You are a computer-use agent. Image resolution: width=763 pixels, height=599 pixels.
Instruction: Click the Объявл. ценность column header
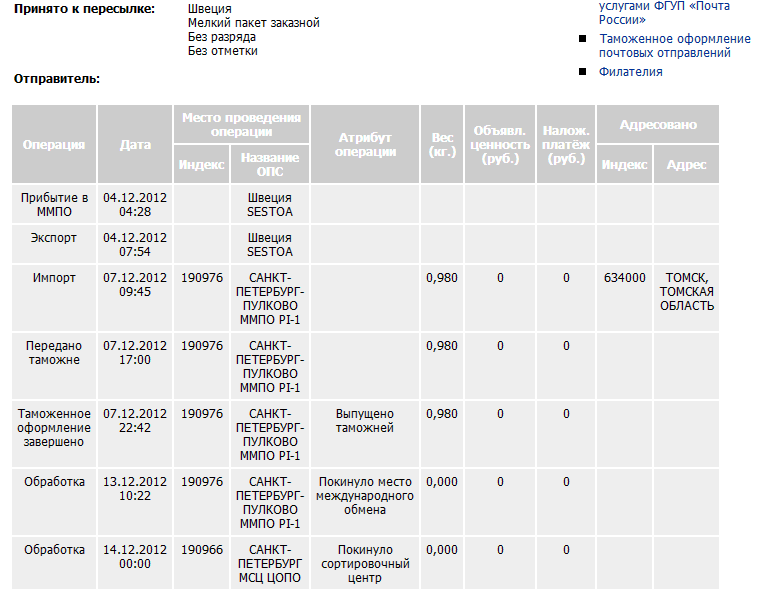(x=502, y=144)
